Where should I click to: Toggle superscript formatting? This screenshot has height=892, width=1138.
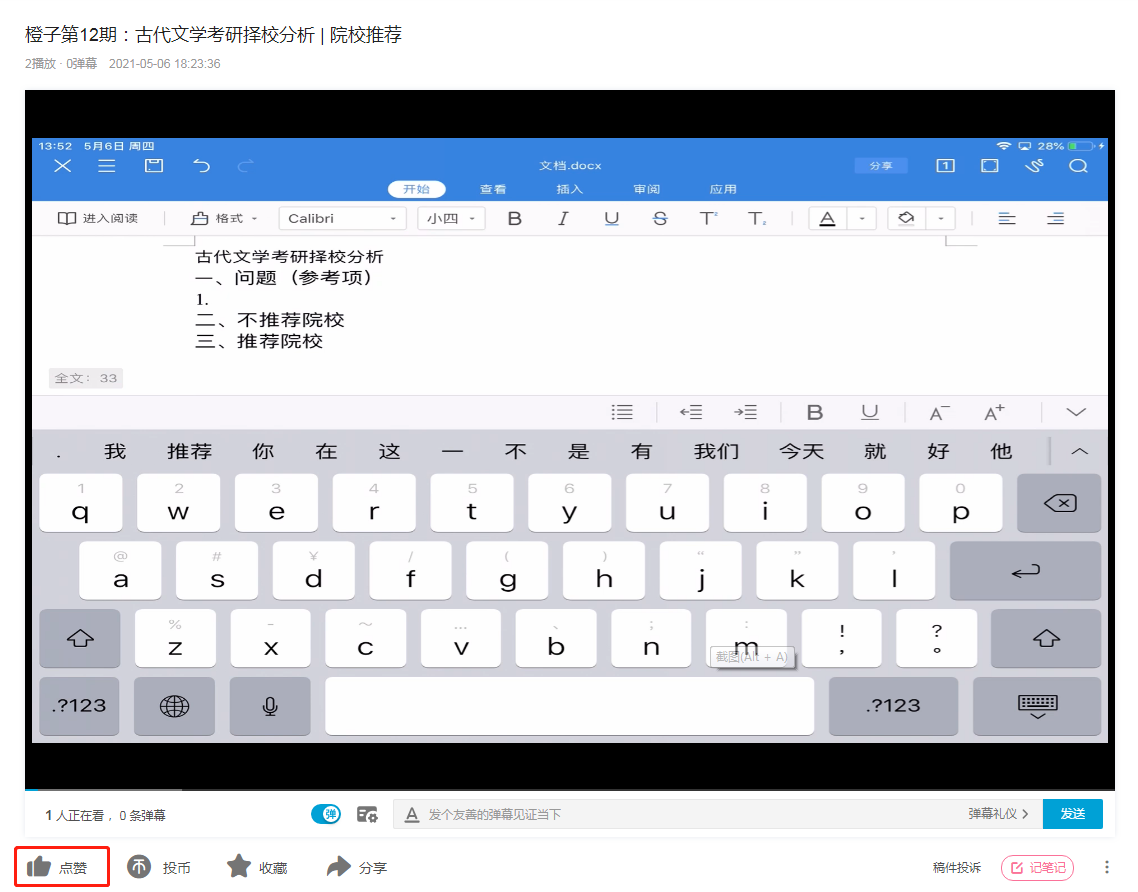click(708, 218)
